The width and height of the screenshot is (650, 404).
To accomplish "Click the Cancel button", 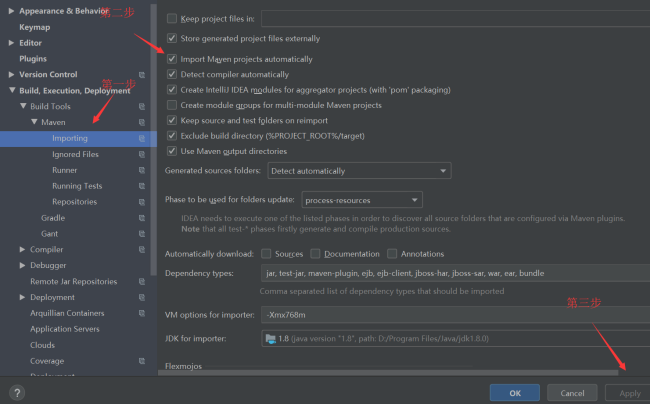I will tap(572, 393).
